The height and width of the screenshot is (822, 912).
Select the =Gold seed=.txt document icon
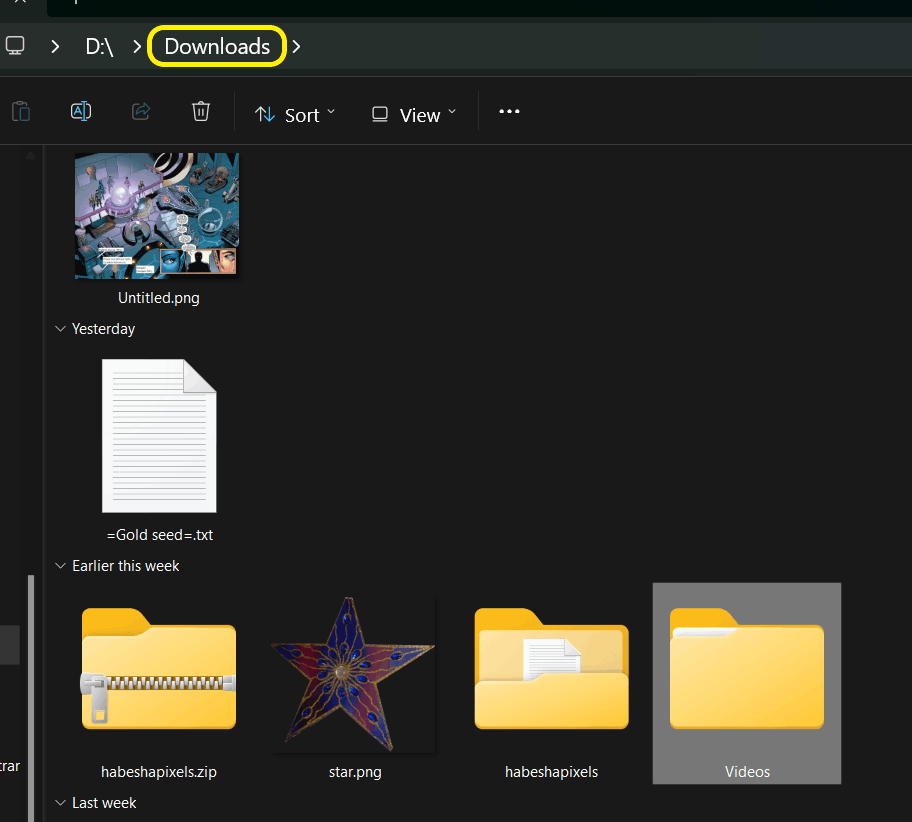coord(159,436)
